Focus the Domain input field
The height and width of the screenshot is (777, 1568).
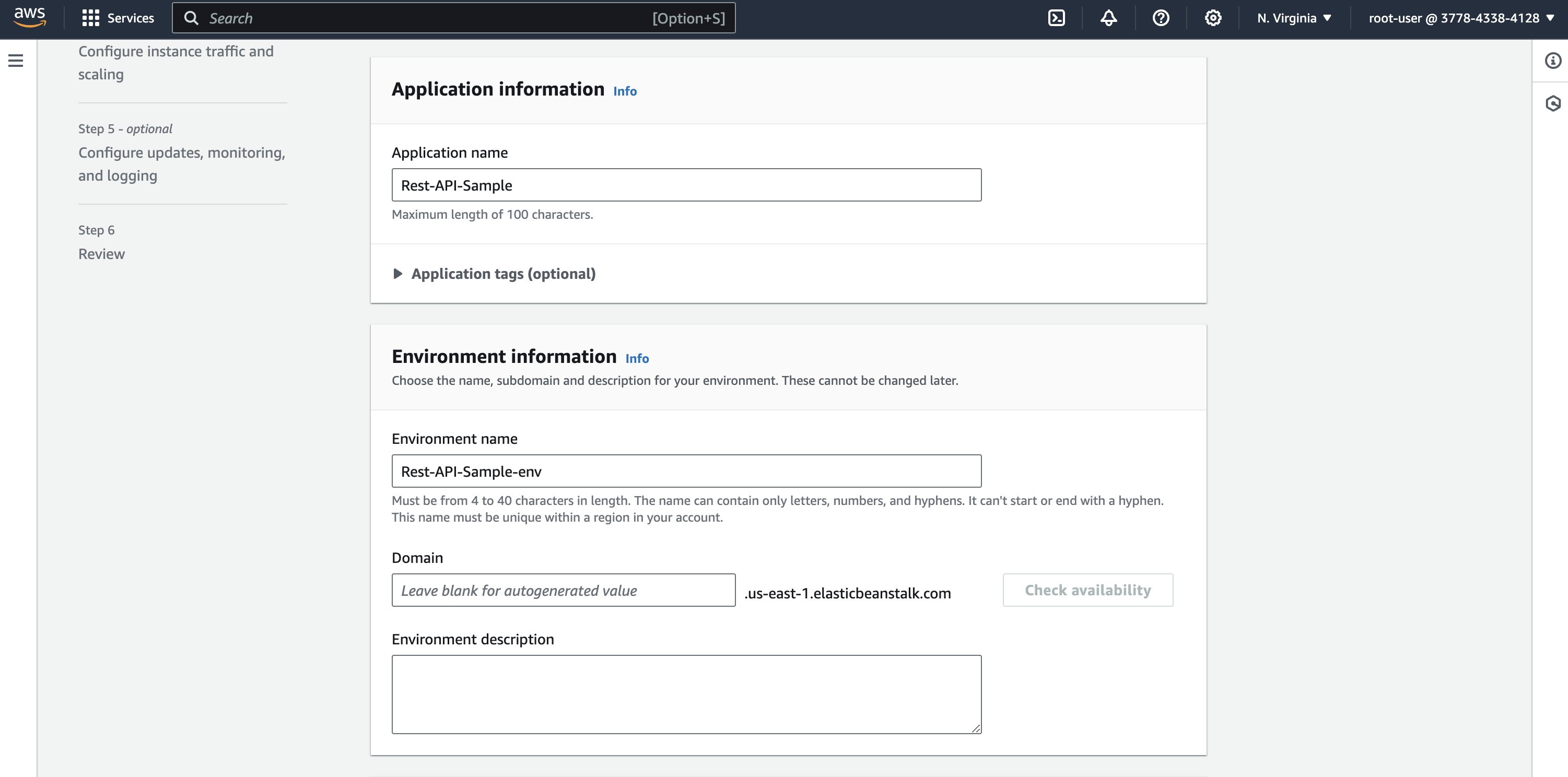pyautogui.click(x=563, y=590)
